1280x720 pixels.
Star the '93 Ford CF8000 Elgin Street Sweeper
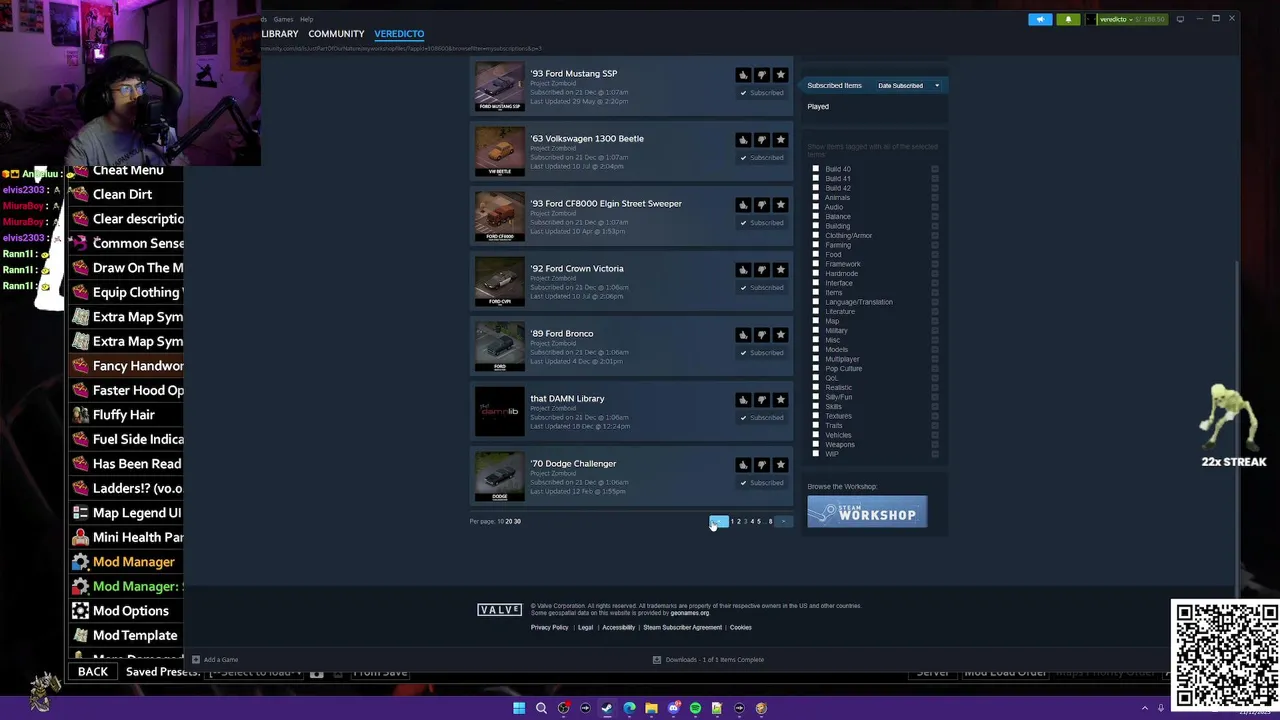click(x=781, y=205)
